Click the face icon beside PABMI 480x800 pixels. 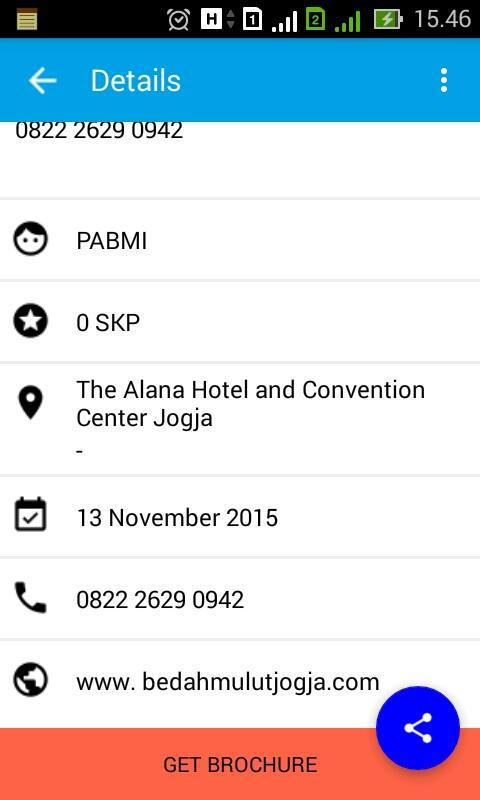click(x=31, y=239)
